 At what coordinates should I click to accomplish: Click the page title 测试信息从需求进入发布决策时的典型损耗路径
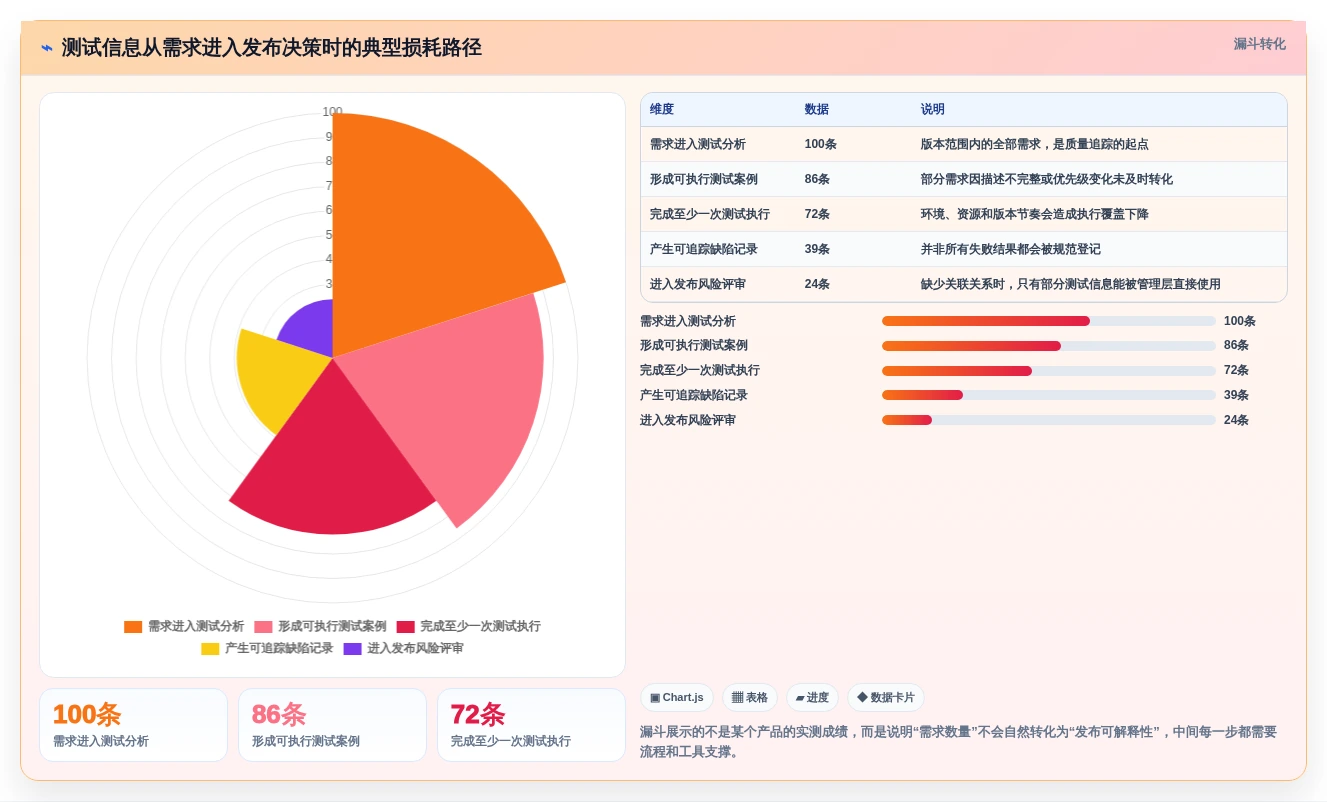coord(271,48)
